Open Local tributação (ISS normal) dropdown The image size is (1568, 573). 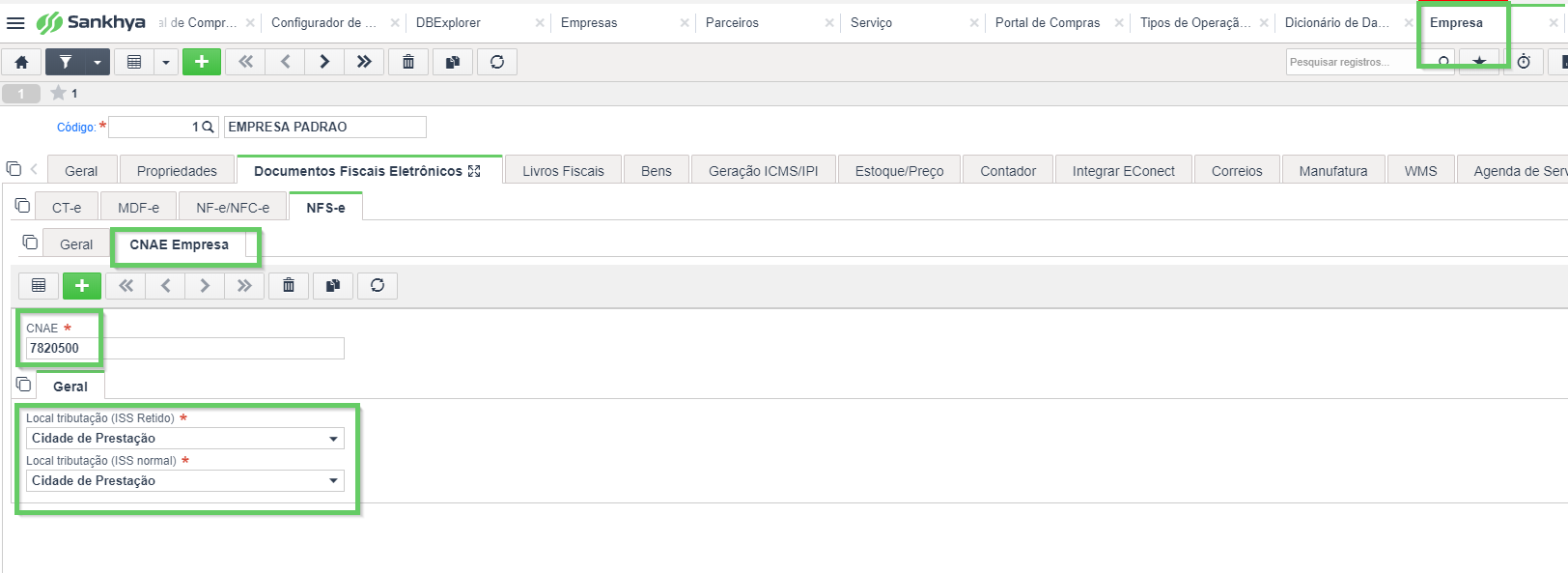point(185,480)
